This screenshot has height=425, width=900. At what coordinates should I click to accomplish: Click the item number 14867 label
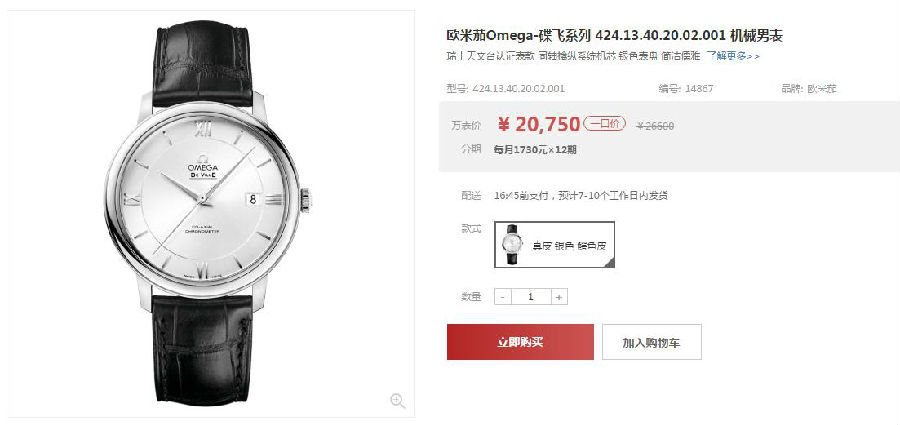(x=686, y=89)
